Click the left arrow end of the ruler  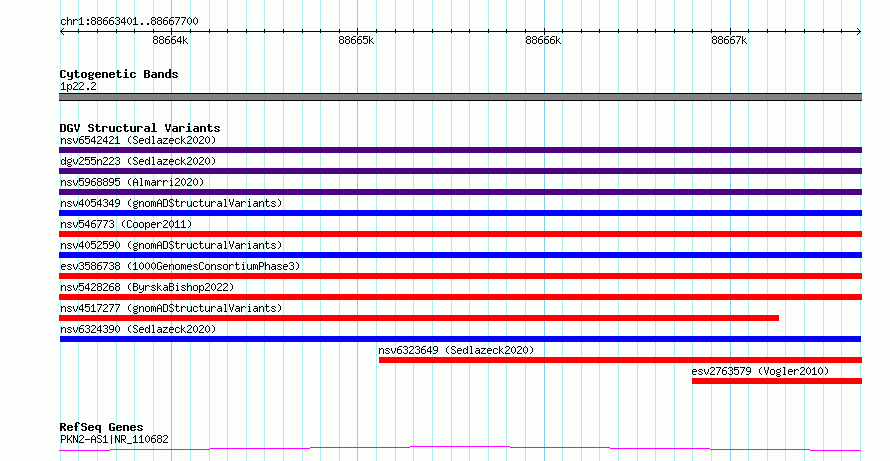(x=62, y=32)
